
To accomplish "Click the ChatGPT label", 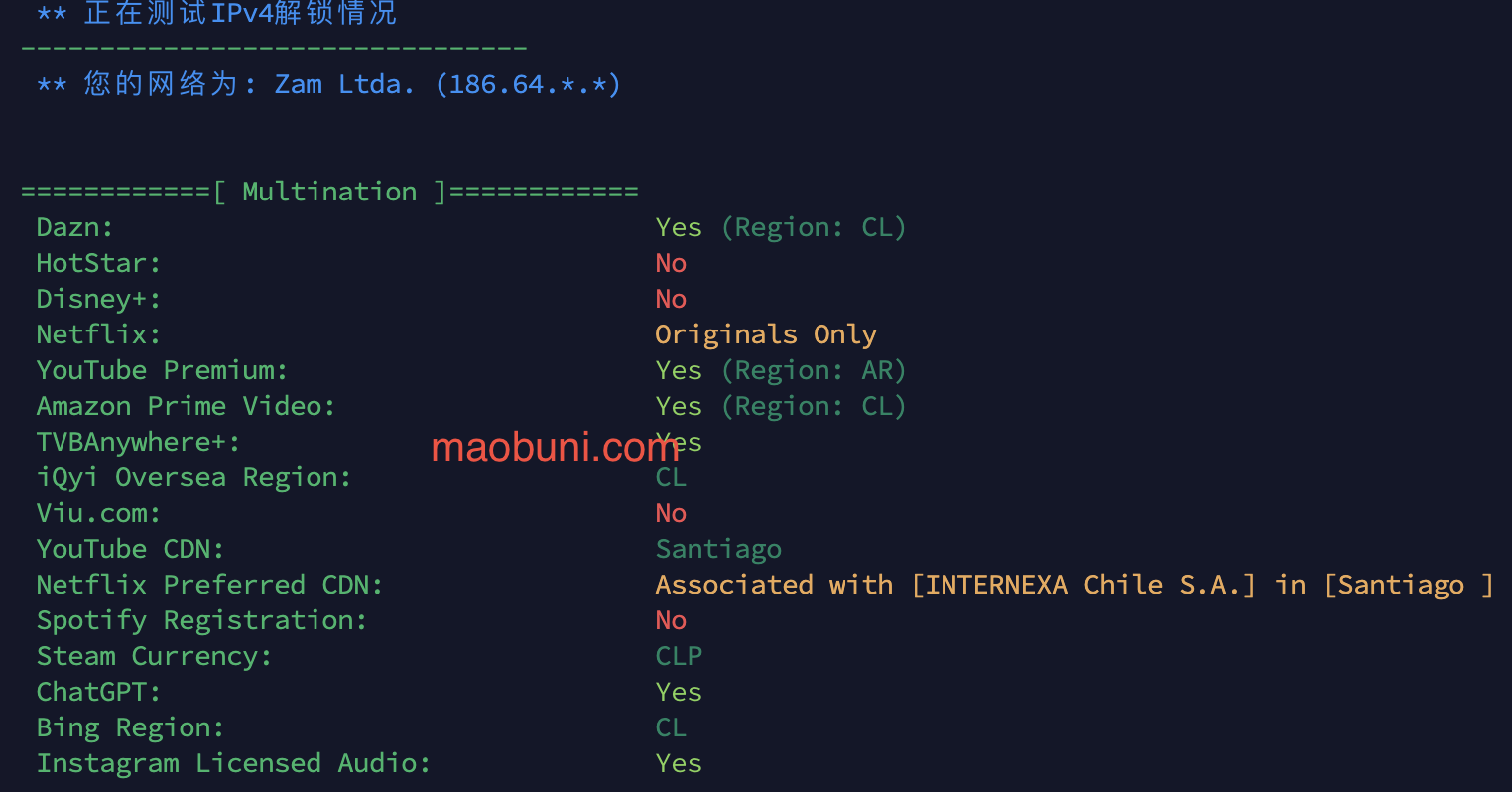I will click(98, 692).
